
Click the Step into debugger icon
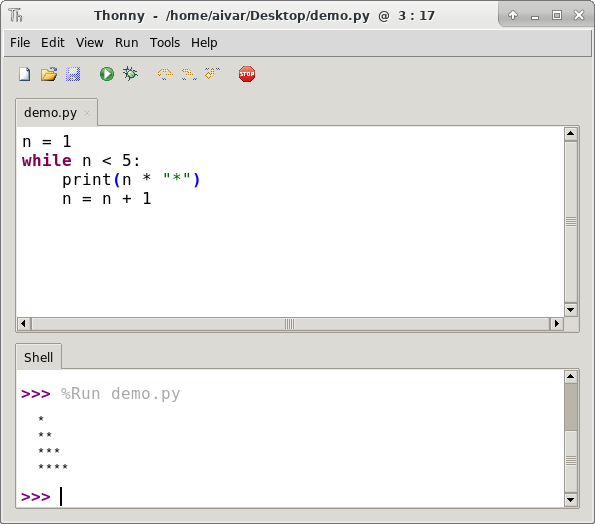coord(189,74)
